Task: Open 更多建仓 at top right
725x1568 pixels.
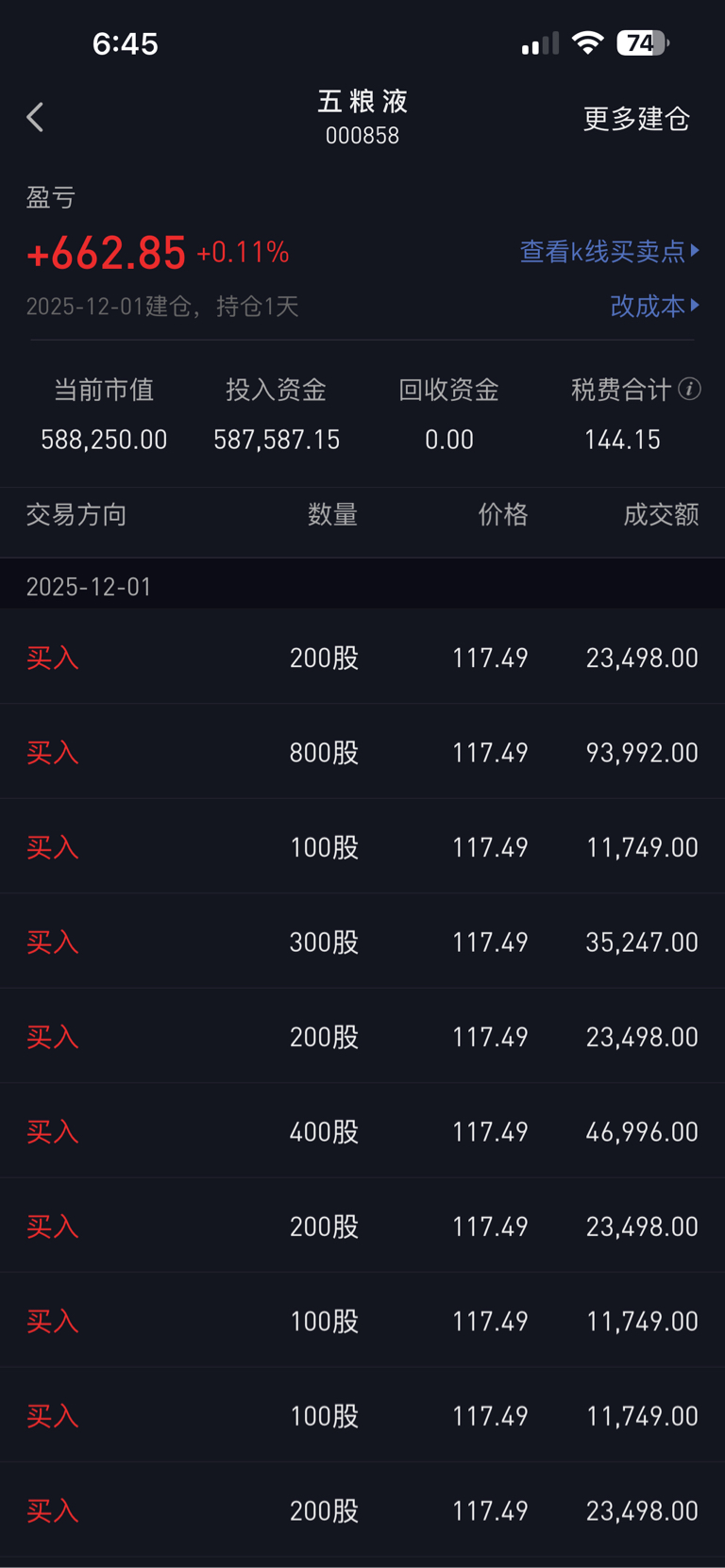Action: [636, 119]
